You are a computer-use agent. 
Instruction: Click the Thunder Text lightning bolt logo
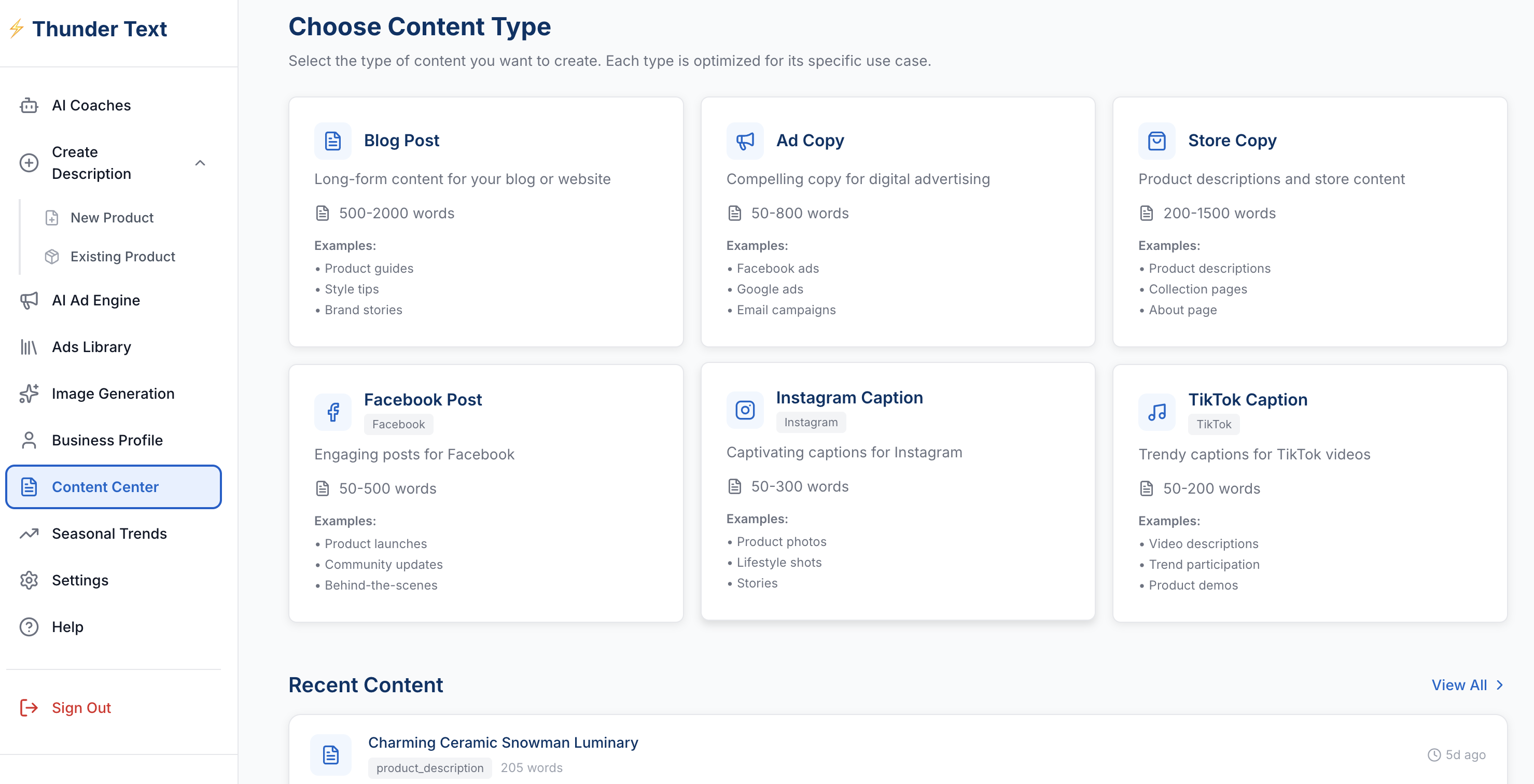pos(16,28)
